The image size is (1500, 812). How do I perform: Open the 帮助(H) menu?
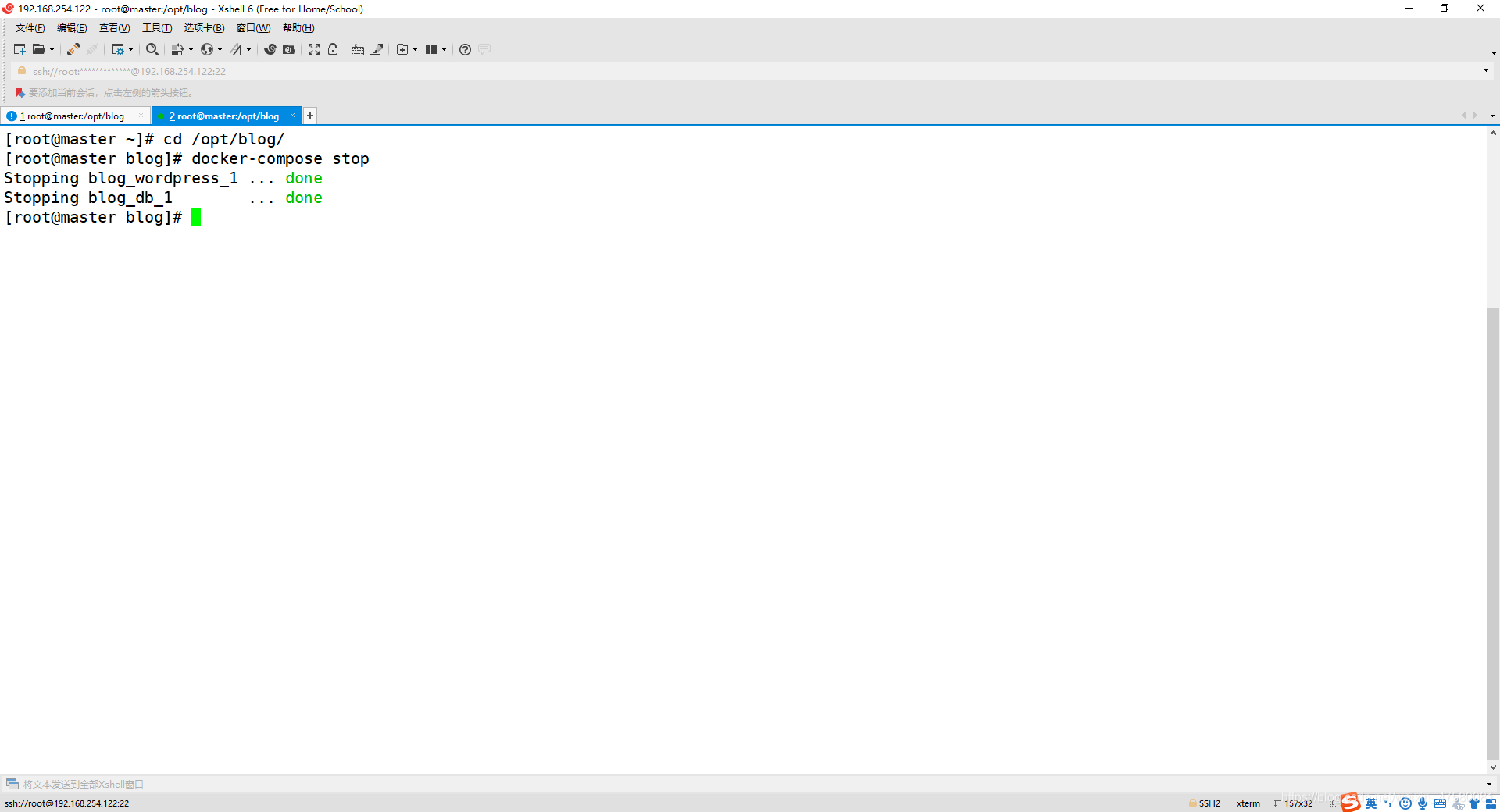pyautogui.click(x=298, y=28)
